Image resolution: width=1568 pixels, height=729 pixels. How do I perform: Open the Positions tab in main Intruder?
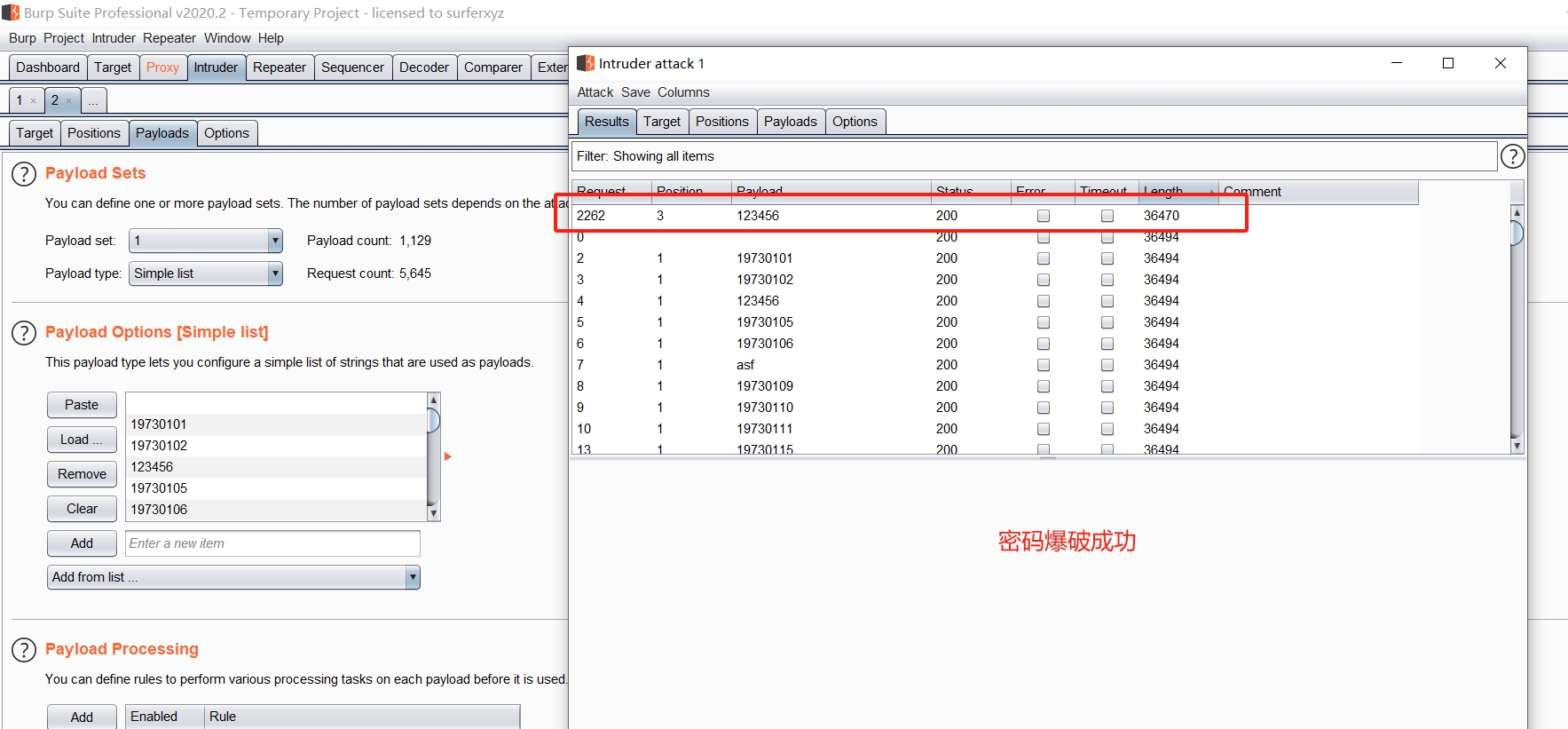[x=94, y=133]
